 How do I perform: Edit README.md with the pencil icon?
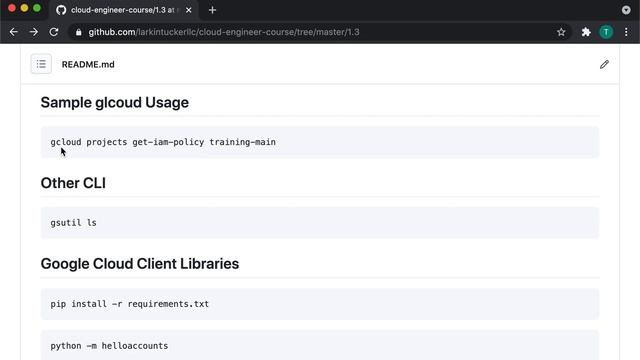(604, 64)
